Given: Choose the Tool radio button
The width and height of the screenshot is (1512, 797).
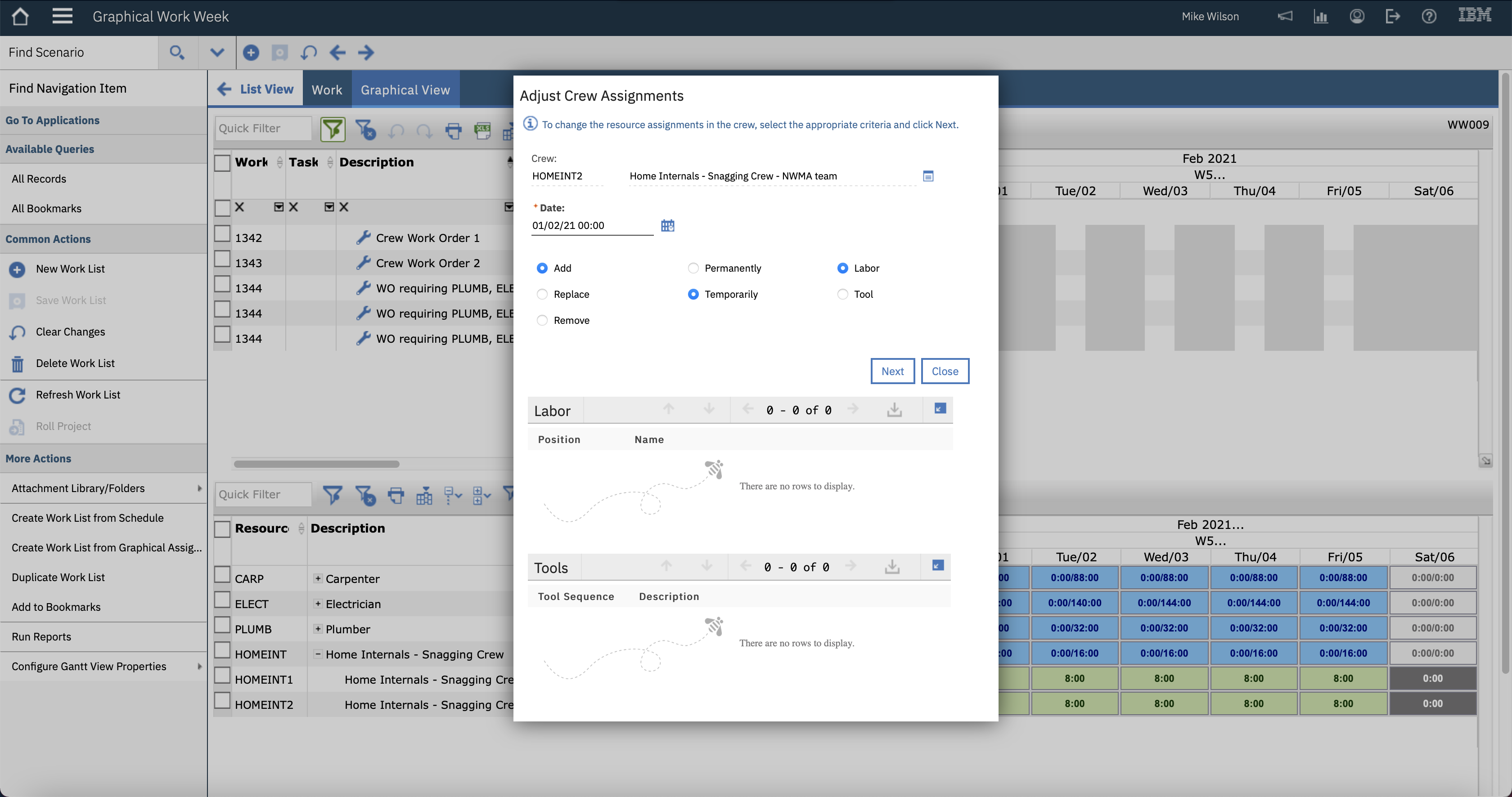Looking at the screenshot, I should (x=842, y=295).
